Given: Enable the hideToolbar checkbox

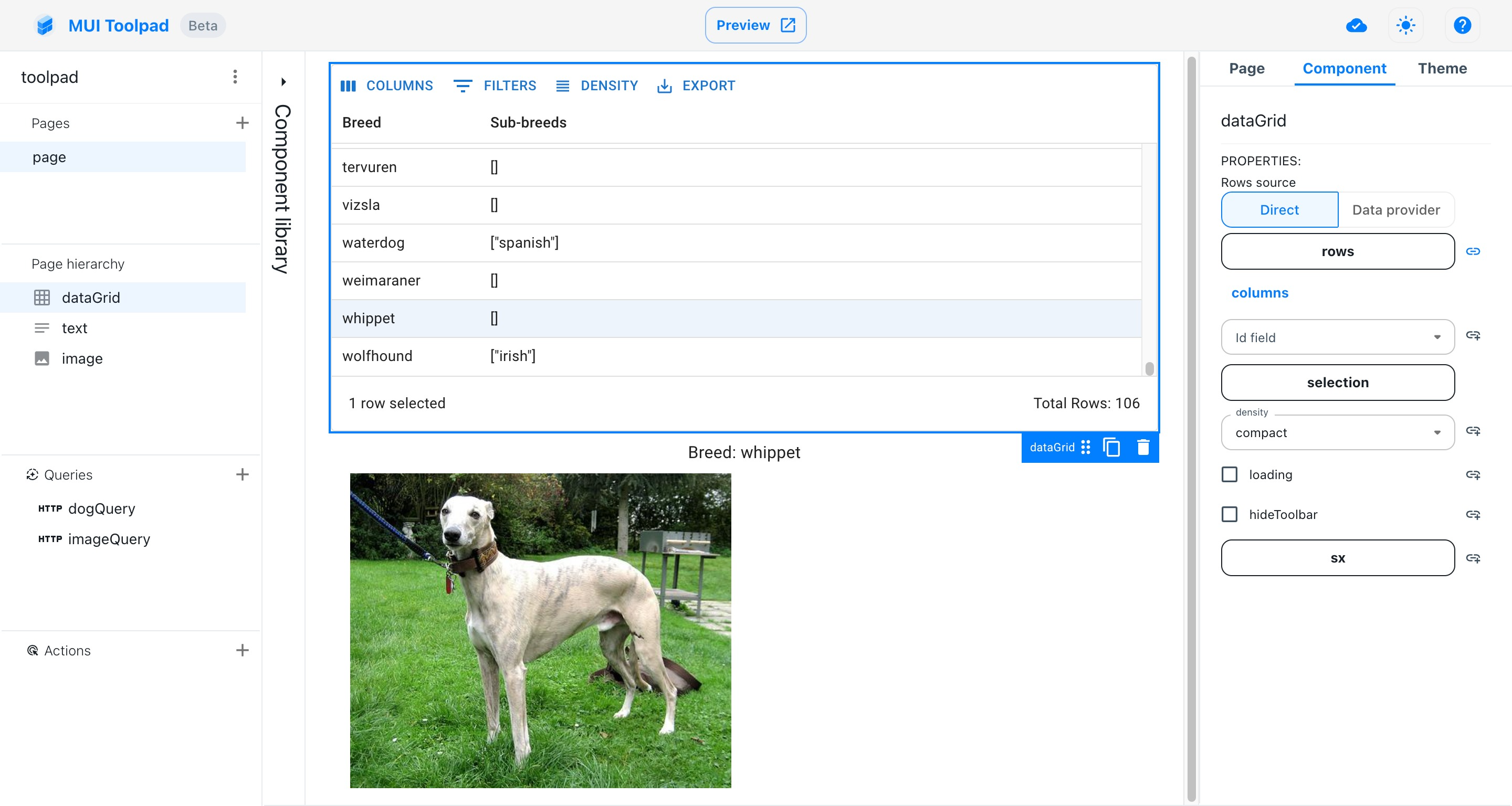Looking at the screenshot, I should pyautogui.click(x=1230, y=514).
